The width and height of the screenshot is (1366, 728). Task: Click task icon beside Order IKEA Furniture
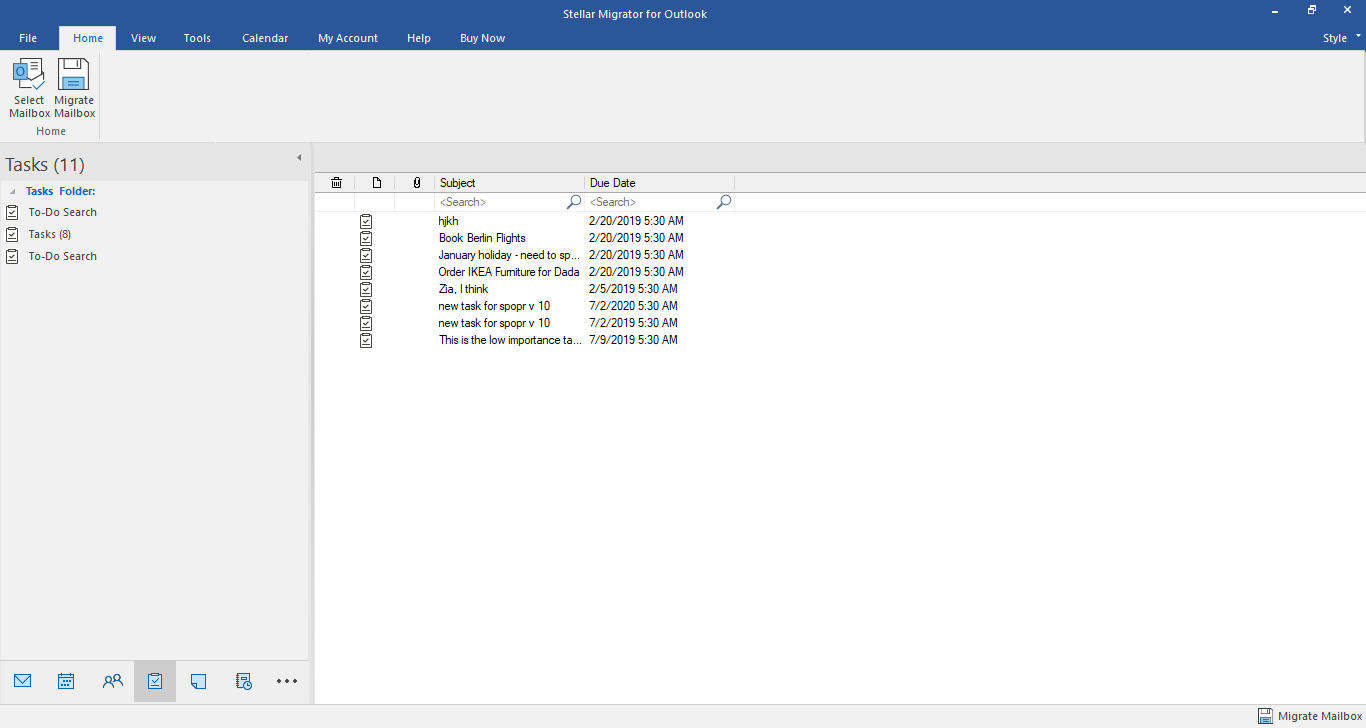pyautogui.click(x=366, y=272)
